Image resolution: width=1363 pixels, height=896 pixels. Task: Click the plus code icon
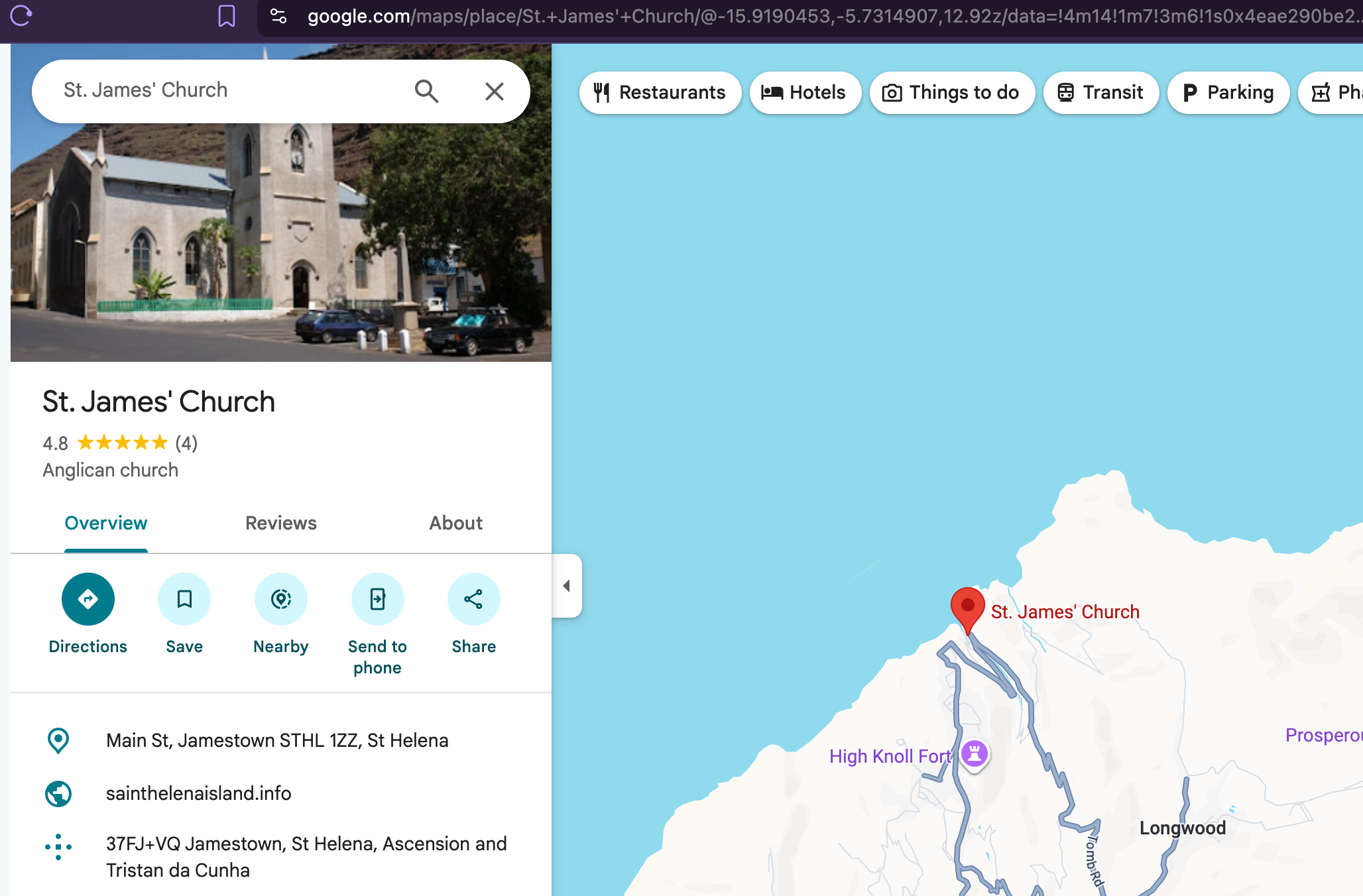(x=58, y=846)
